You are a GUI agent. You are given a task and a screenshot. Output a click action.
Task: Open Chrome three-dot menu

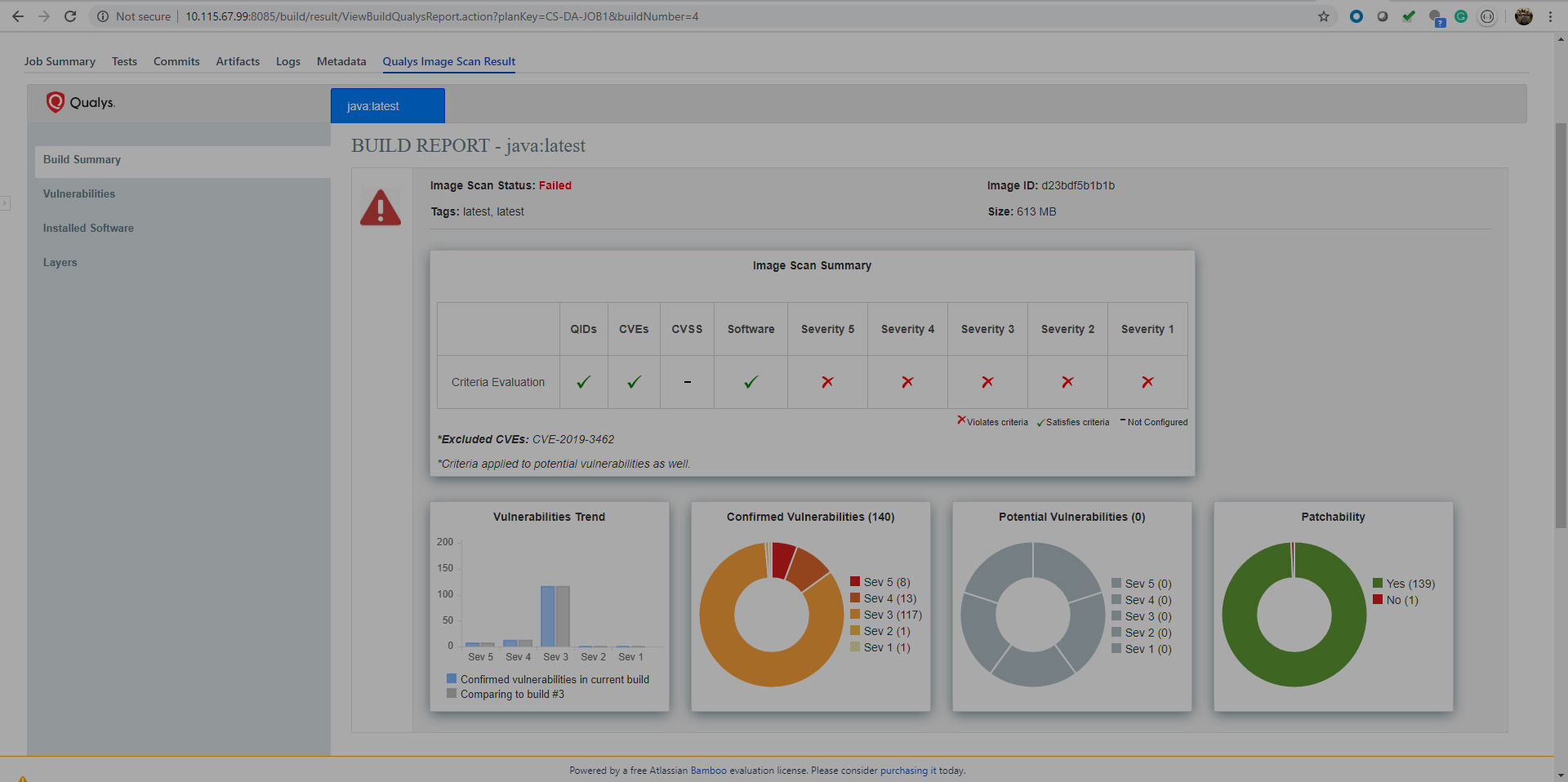(1550, 16)
